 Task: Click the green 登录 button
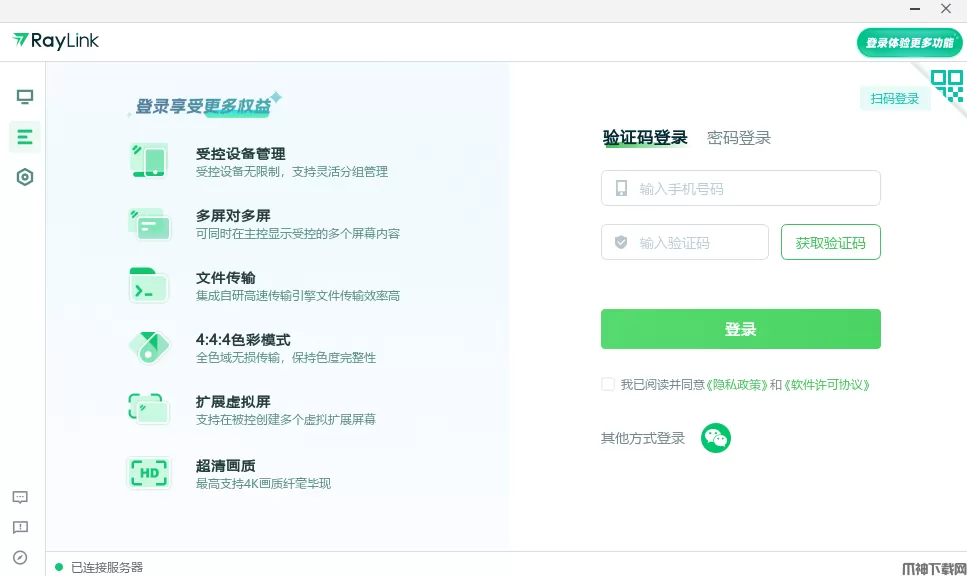(x=741, y=329)
